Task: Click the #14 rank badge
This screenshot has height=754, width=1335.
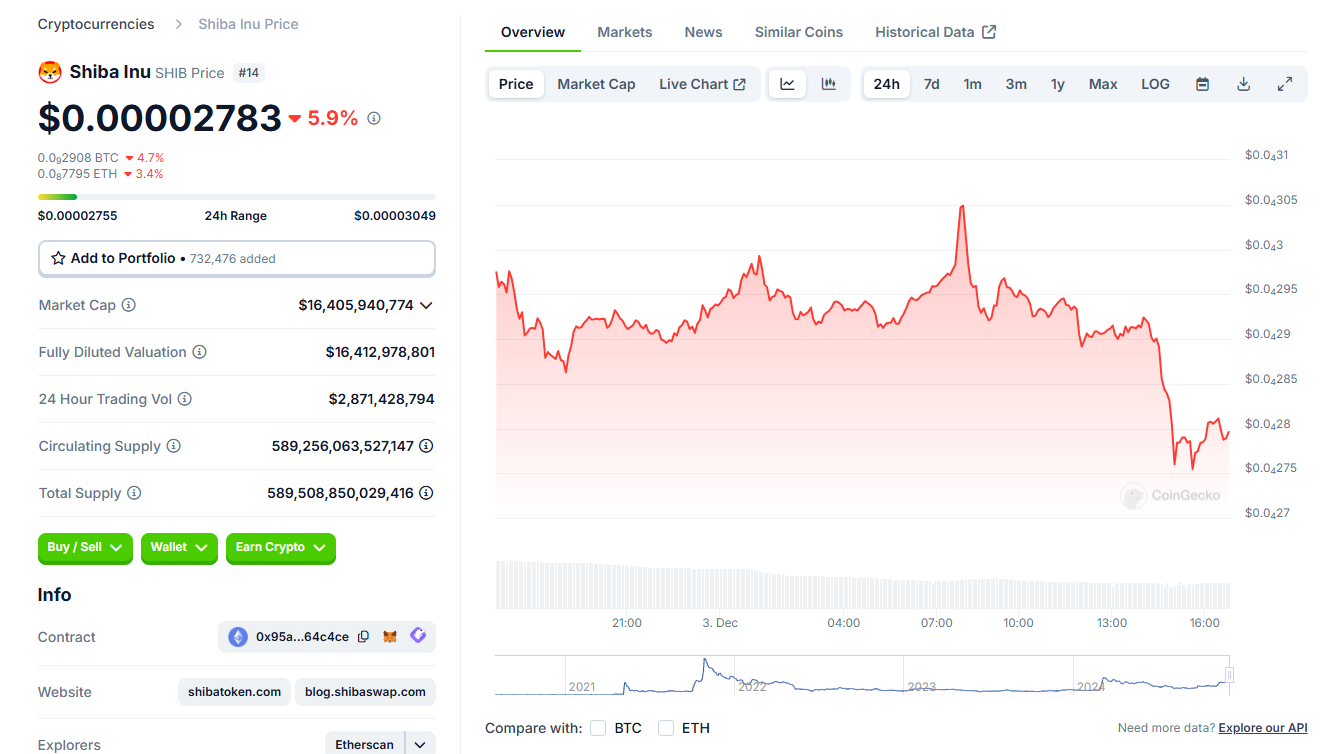Action: 249,72
